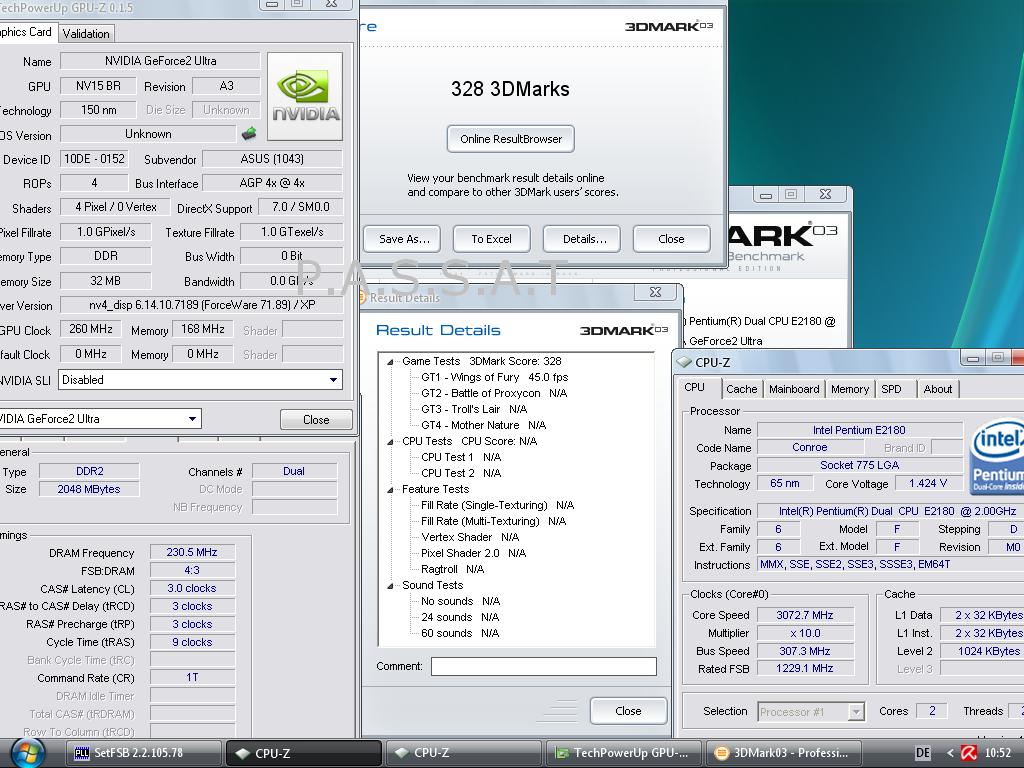This screenshot has width=1024, height=768.
Task: Select GT1 - Wings of Fury result row
Action: (x=494, y=377)
